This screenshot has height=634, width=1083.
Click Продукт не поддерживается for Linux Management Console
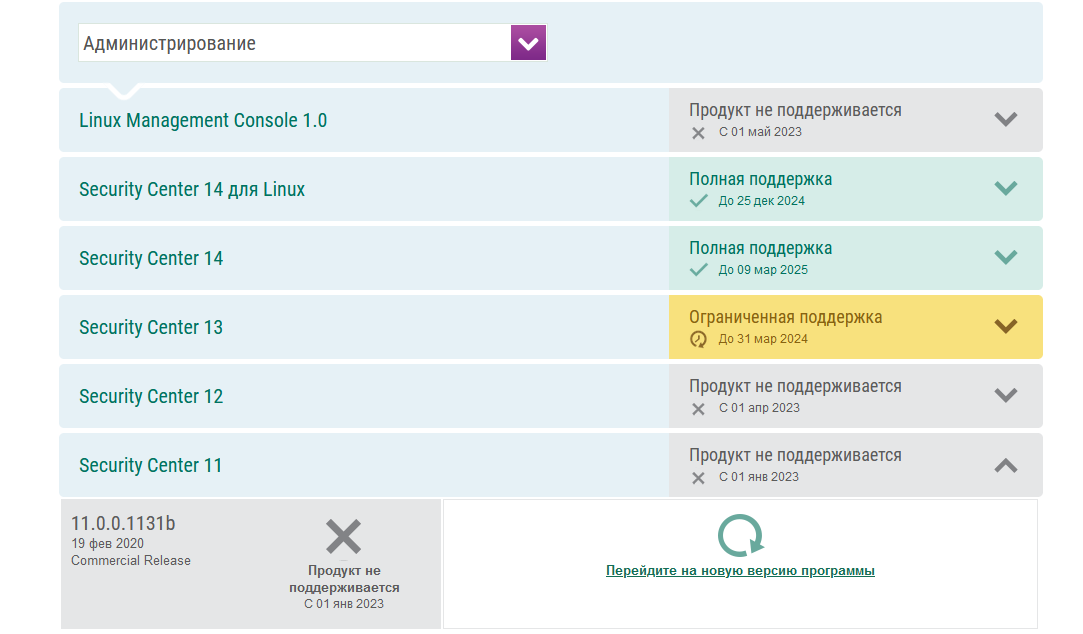pos(795,110)
